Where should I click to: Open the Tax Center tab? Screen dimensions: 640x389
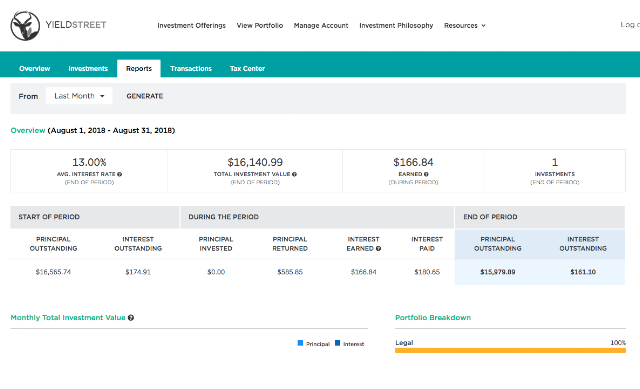247,69
